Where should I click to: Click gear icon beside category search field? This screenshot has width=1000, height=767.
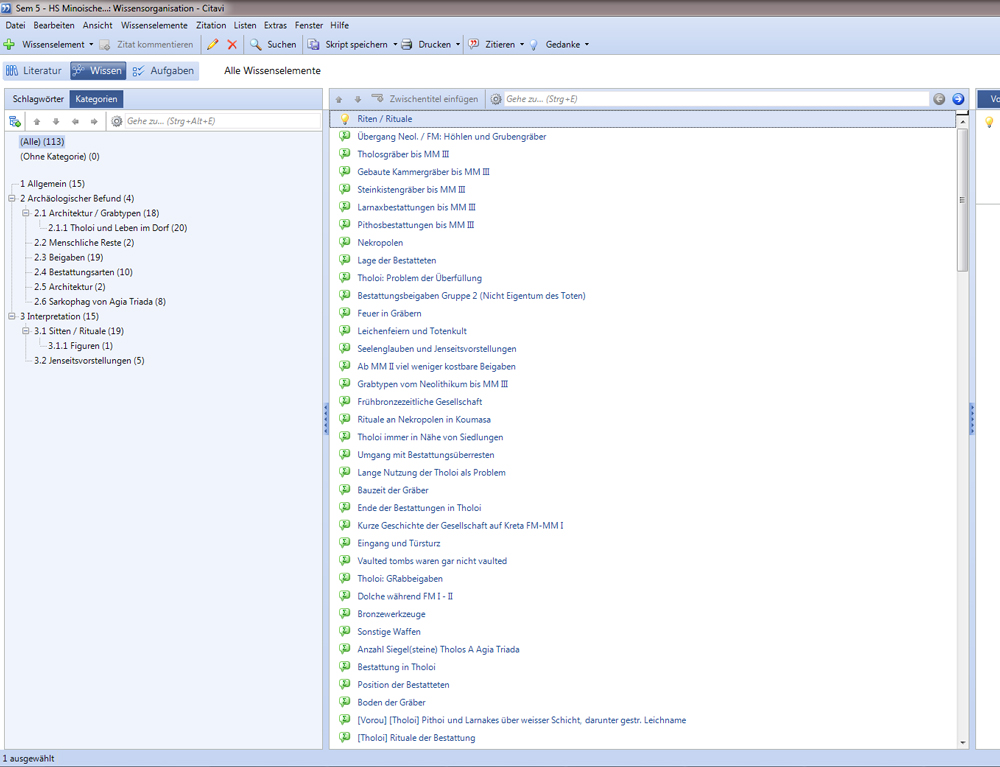coord(117,121)
